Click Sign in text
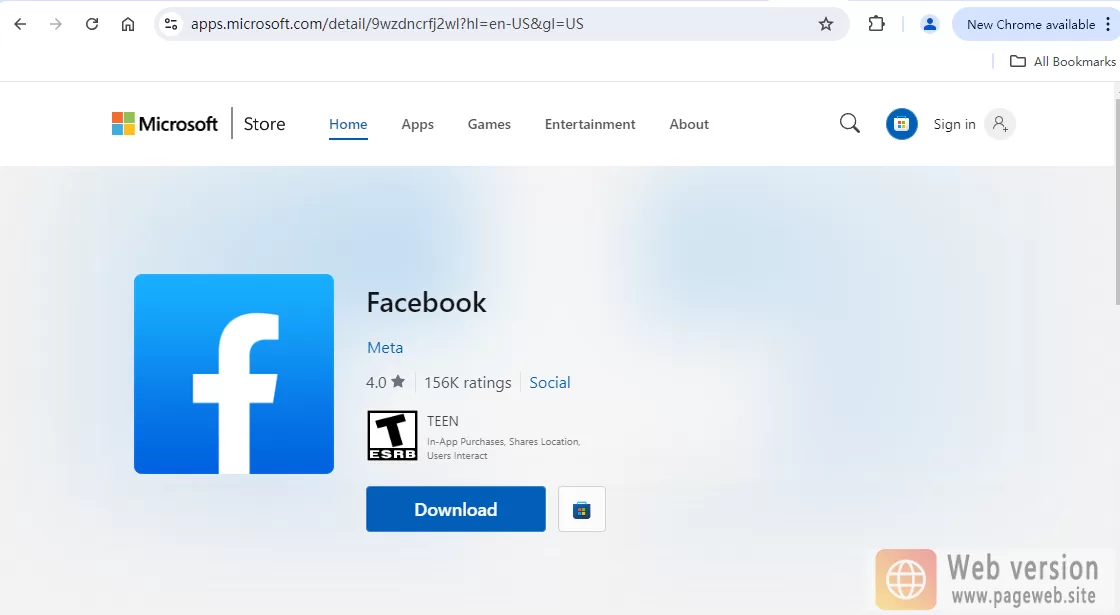Screen dimensions: 1120x615 [954, 124]
